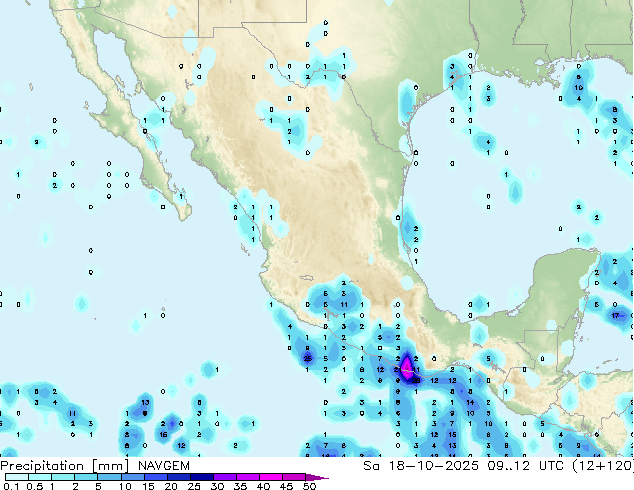Image resolution: width=634 pixels, height=490 pixels.
Task: Choose the 25–30 mm dark navy swatch
Action: coord(201,477)
